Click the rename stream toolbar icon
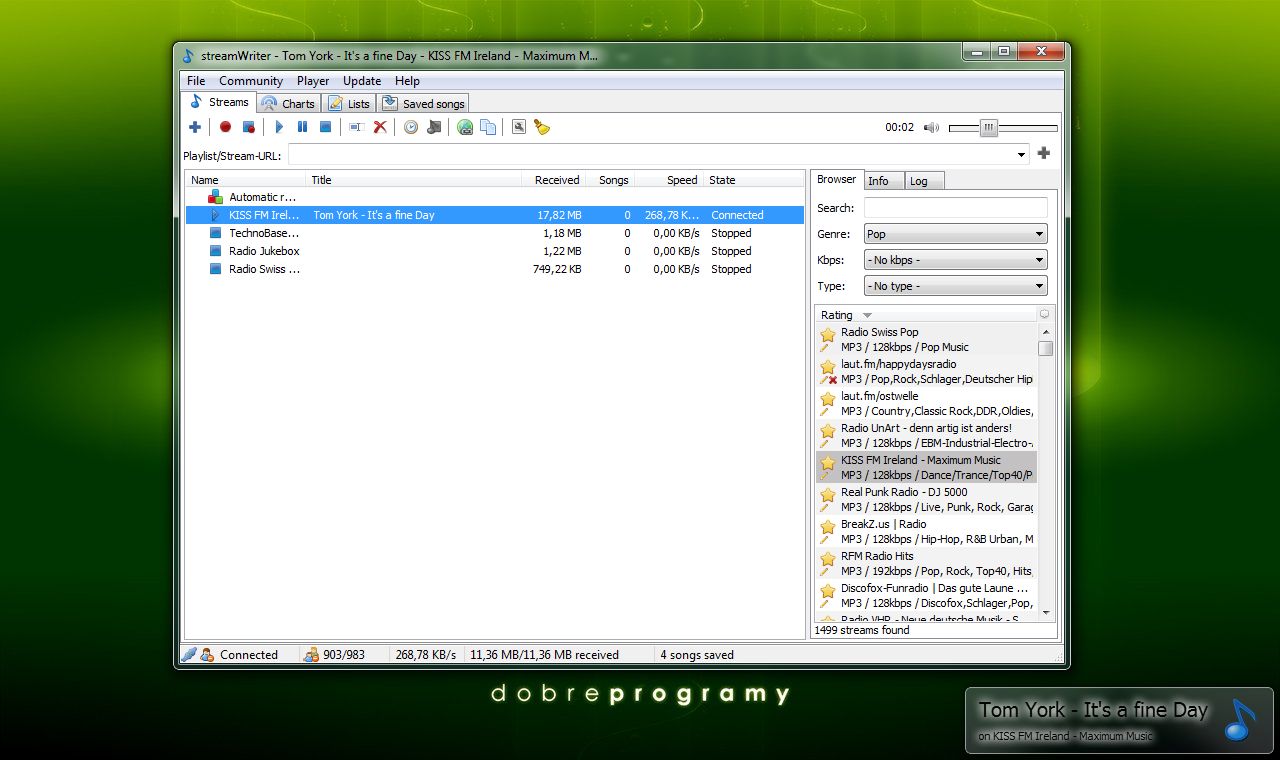The height and width of the screenshot is (760, 1280). (x=356, y=127)
